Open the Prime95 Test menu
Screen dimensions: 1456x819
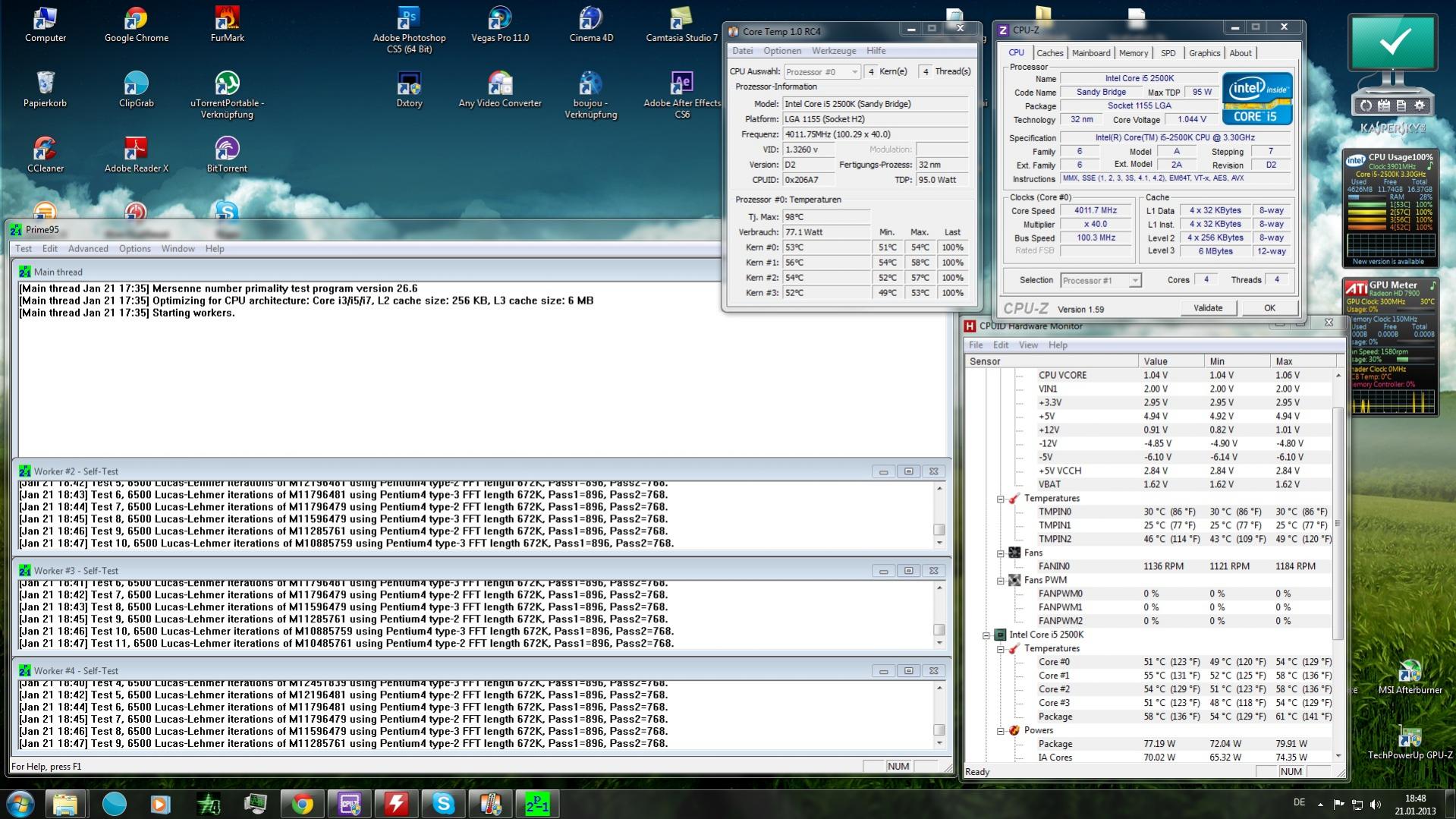pos(24,248)
